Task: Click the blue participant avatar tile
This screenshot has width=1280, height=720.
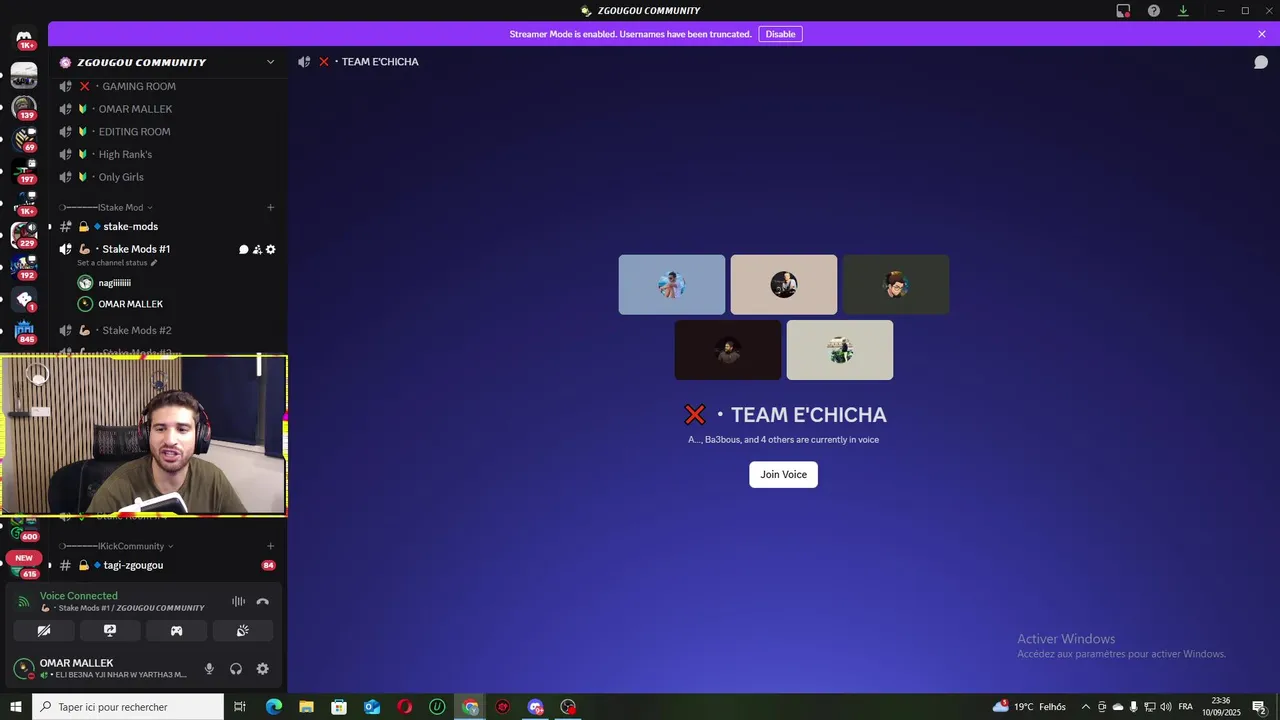Action: 672,285
